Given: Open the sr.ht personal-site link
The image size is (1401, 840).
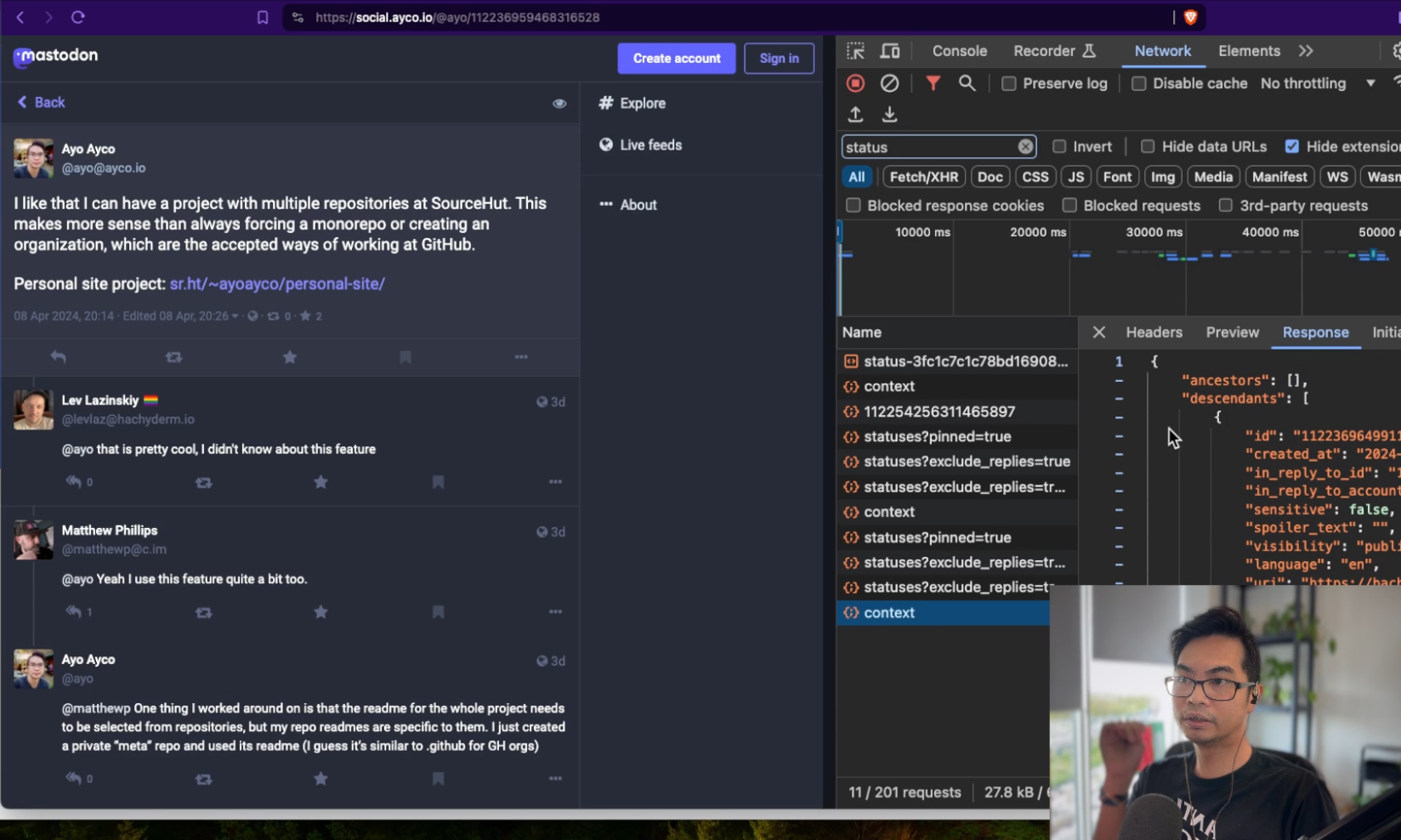Looking at the screenshot, I should point(277,284).
